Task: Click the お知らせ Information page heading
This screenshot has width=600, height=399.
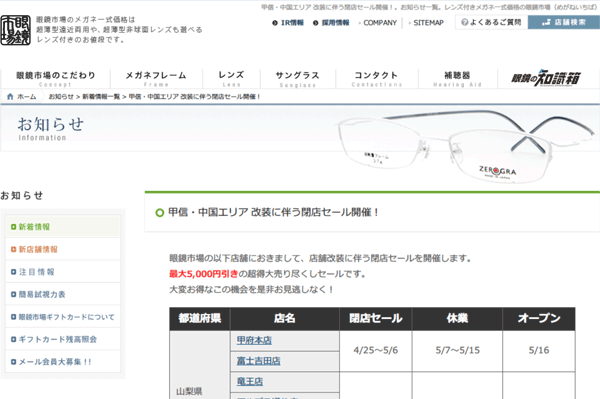Action: (x=50, y=129)
